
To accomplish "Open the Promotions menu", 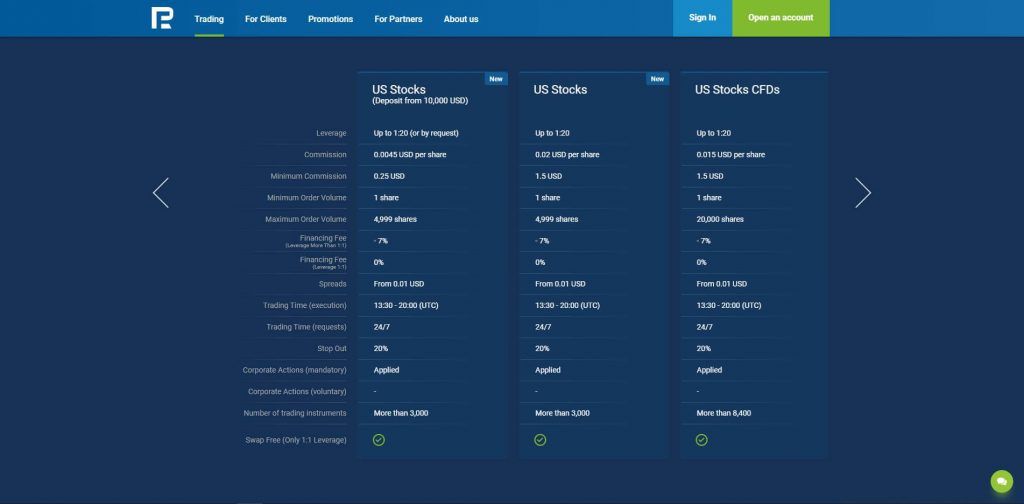I will (330, 19).
